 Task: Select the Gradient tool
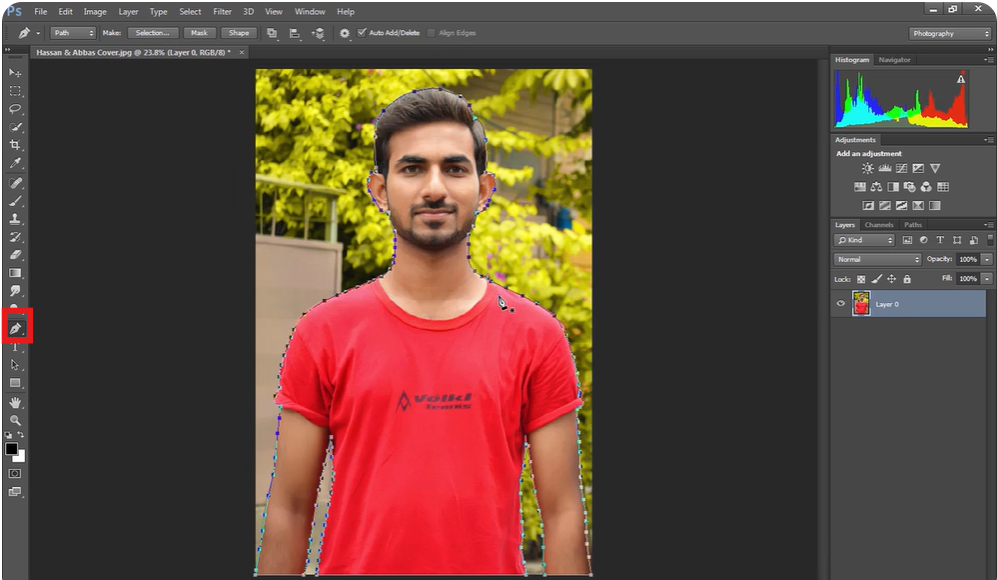15,273
